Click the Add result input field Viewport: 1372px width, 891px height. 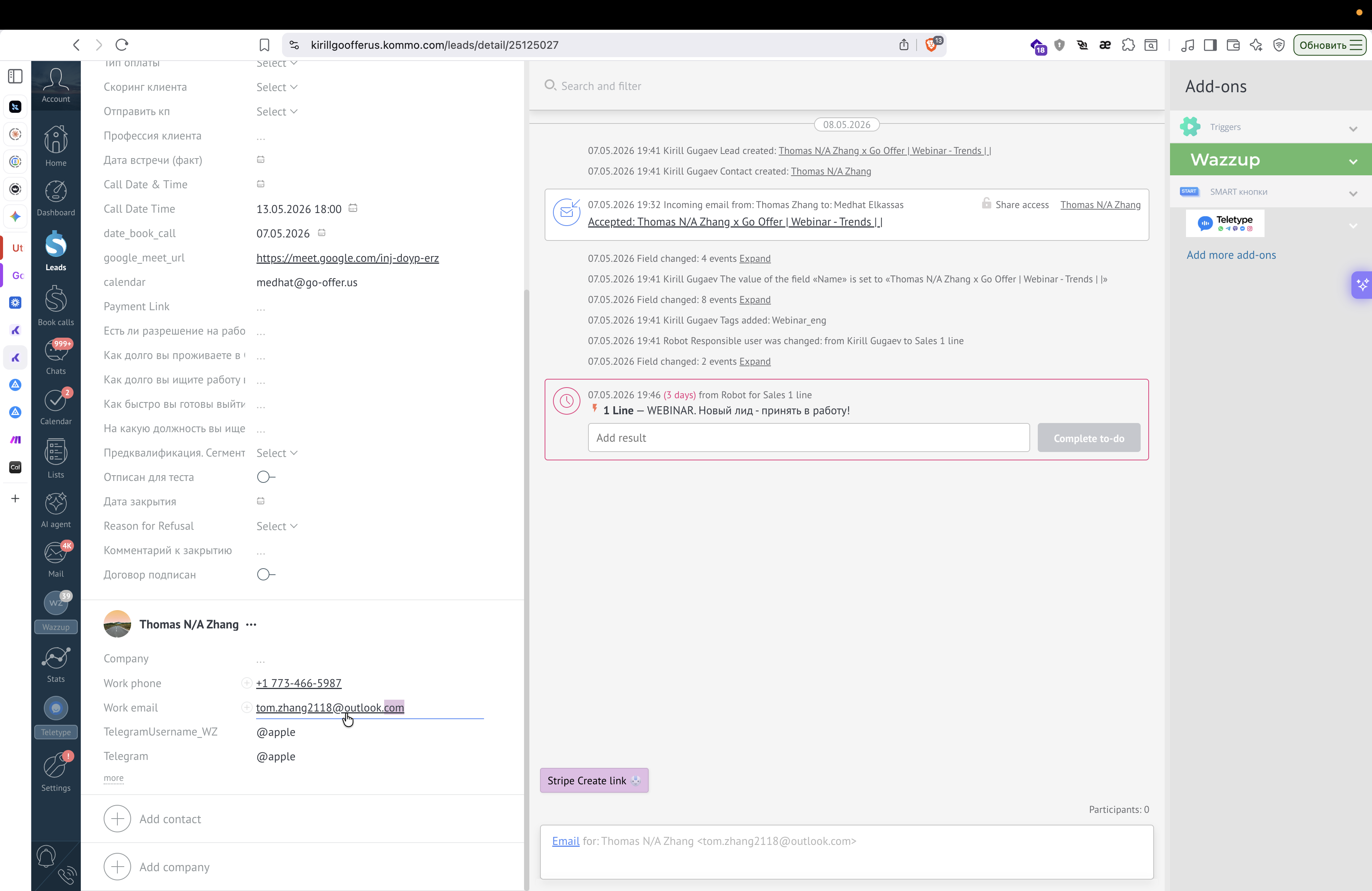click(808, 438)
